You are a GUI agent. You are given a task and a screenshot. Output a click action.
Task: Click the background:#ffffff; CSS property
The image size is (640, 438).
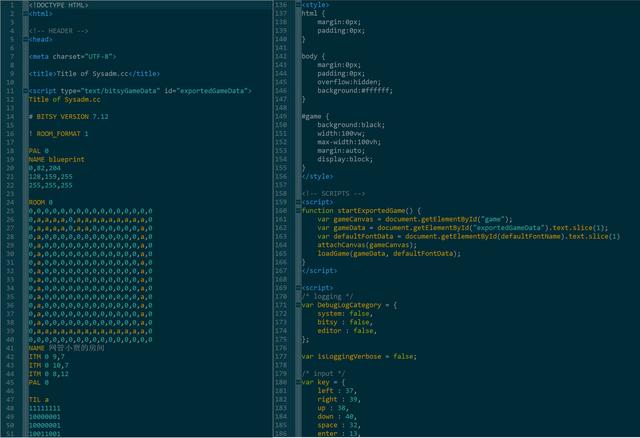(x=355, y=90)
